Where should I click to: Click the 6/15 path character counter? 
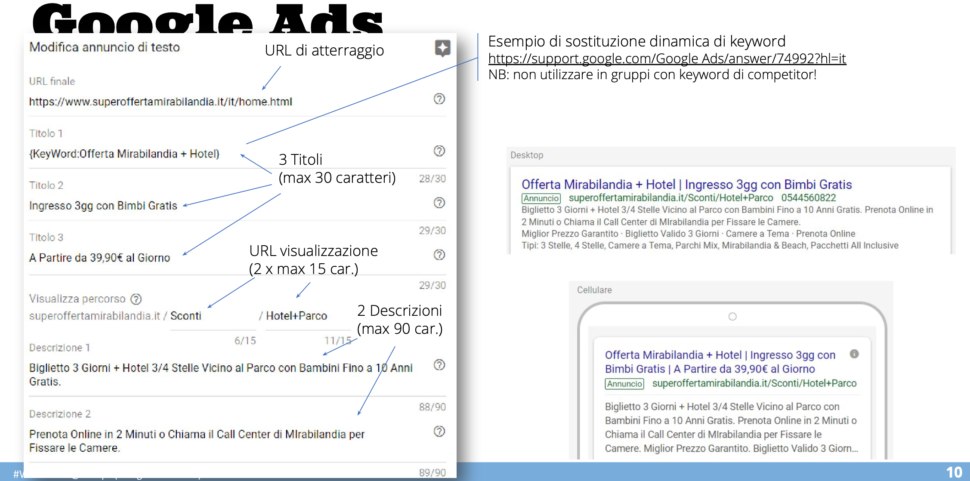pos(245,341)
